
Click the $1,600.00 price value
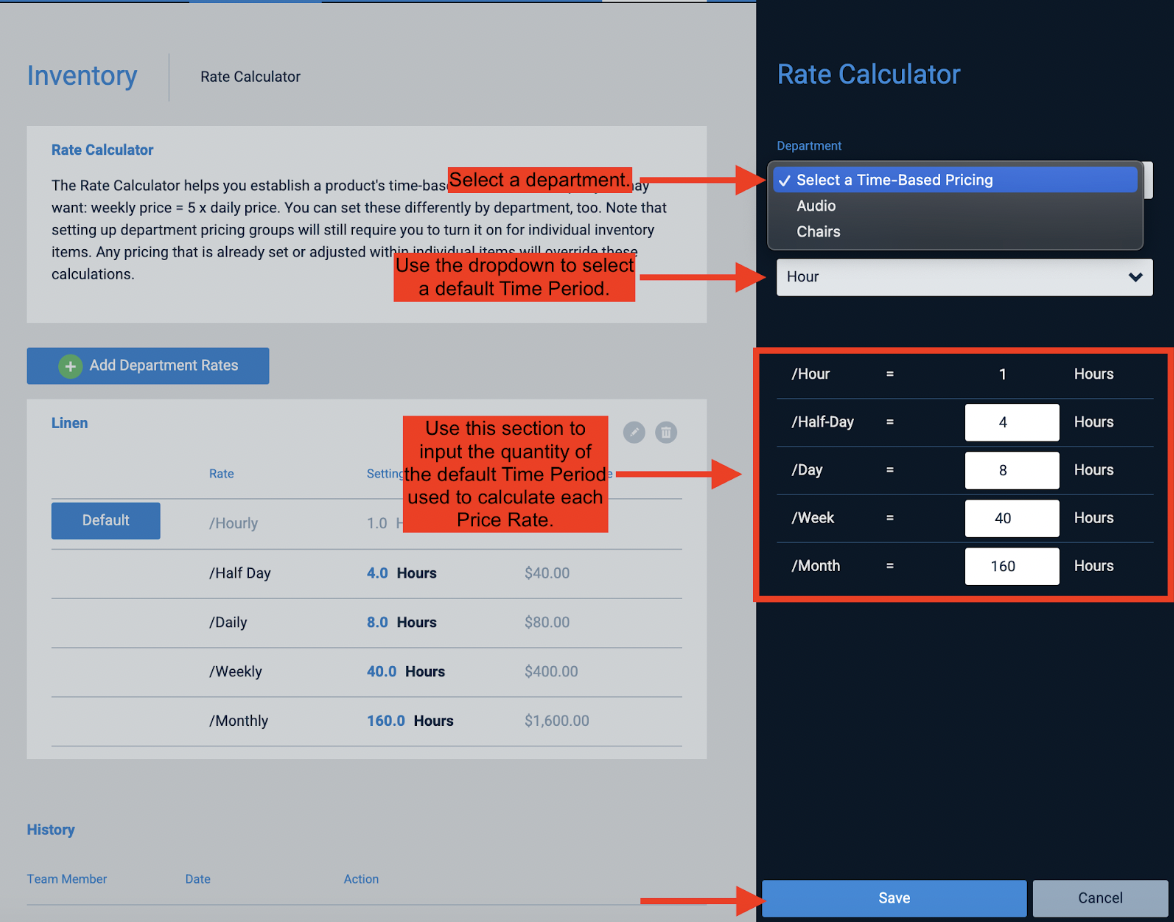click(x=556, y=721)
